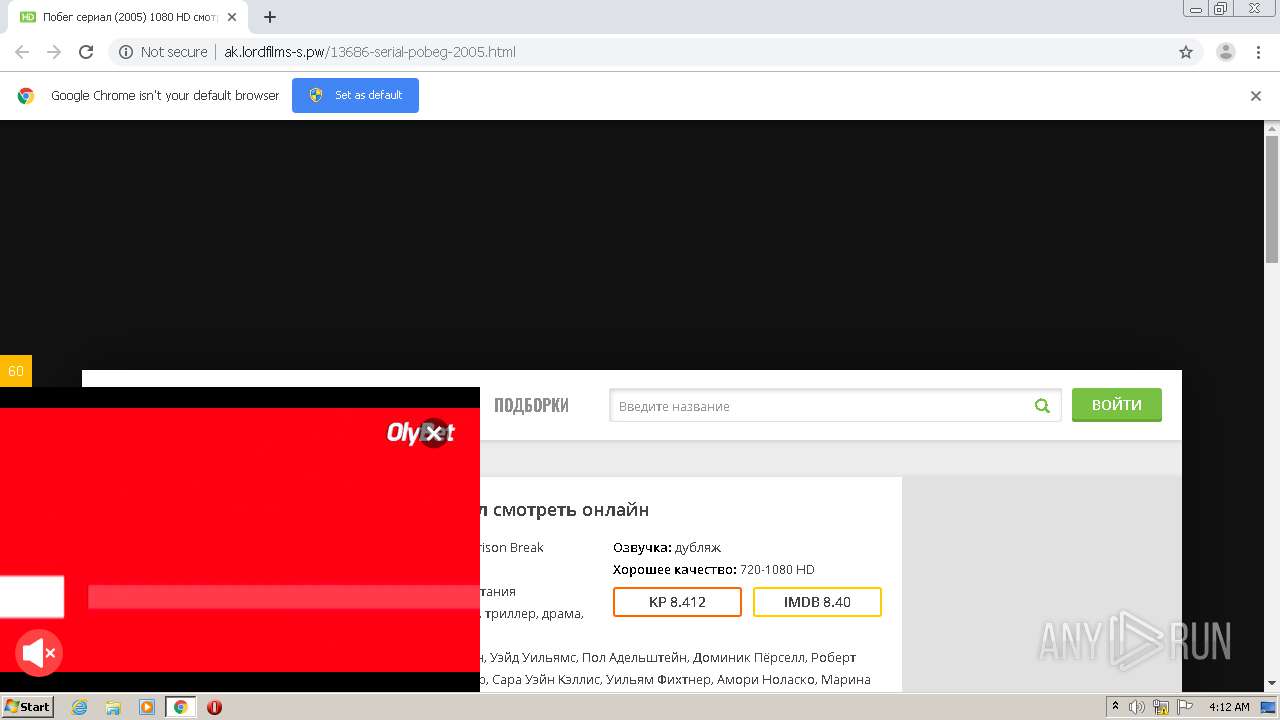Open Windows Explorer folder in taskbar
Screen dimensions: 1280x720
(x=113, y=707)
